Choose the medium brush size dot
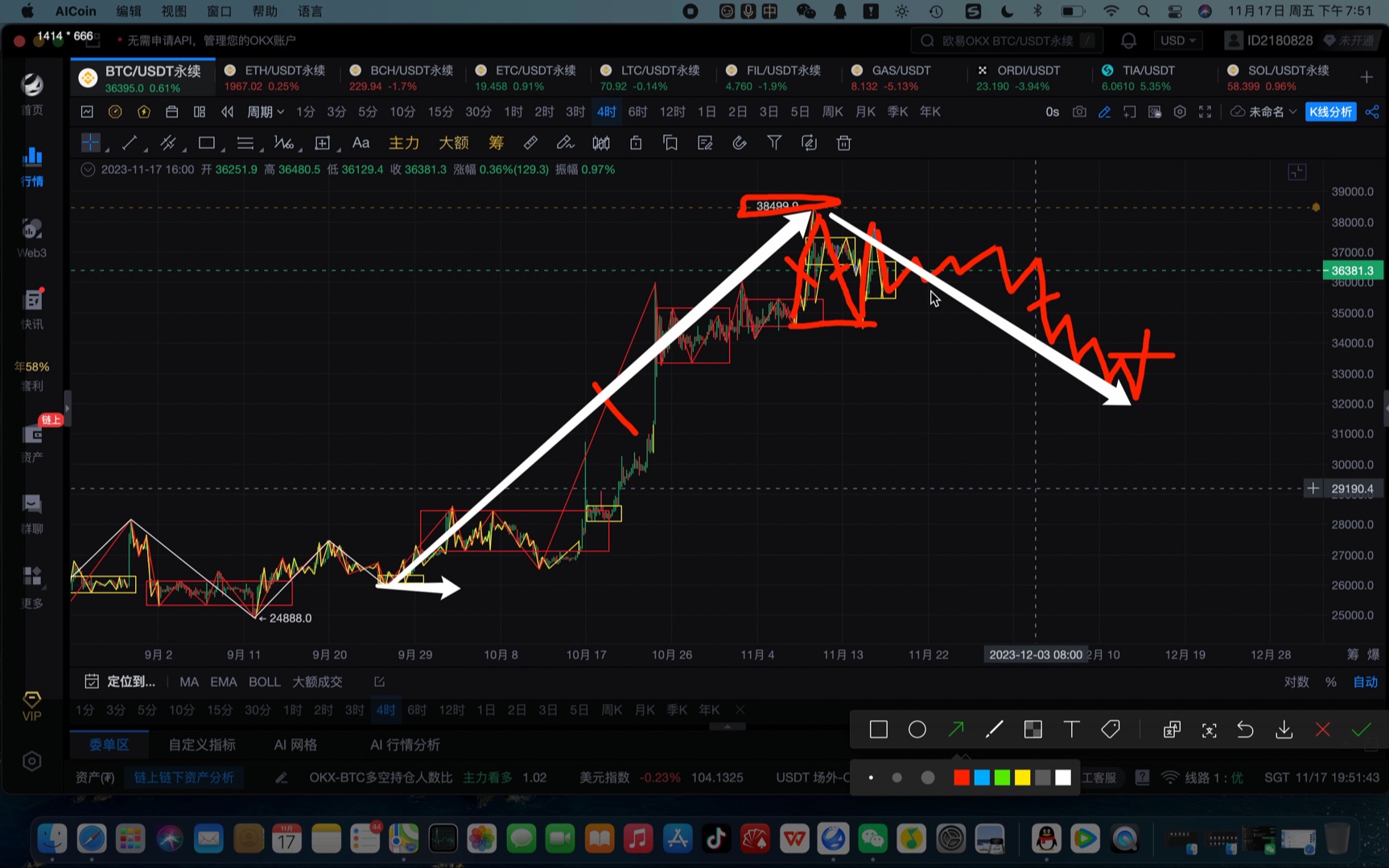This screenshot has height=868, width=1389. pos(897,777)
